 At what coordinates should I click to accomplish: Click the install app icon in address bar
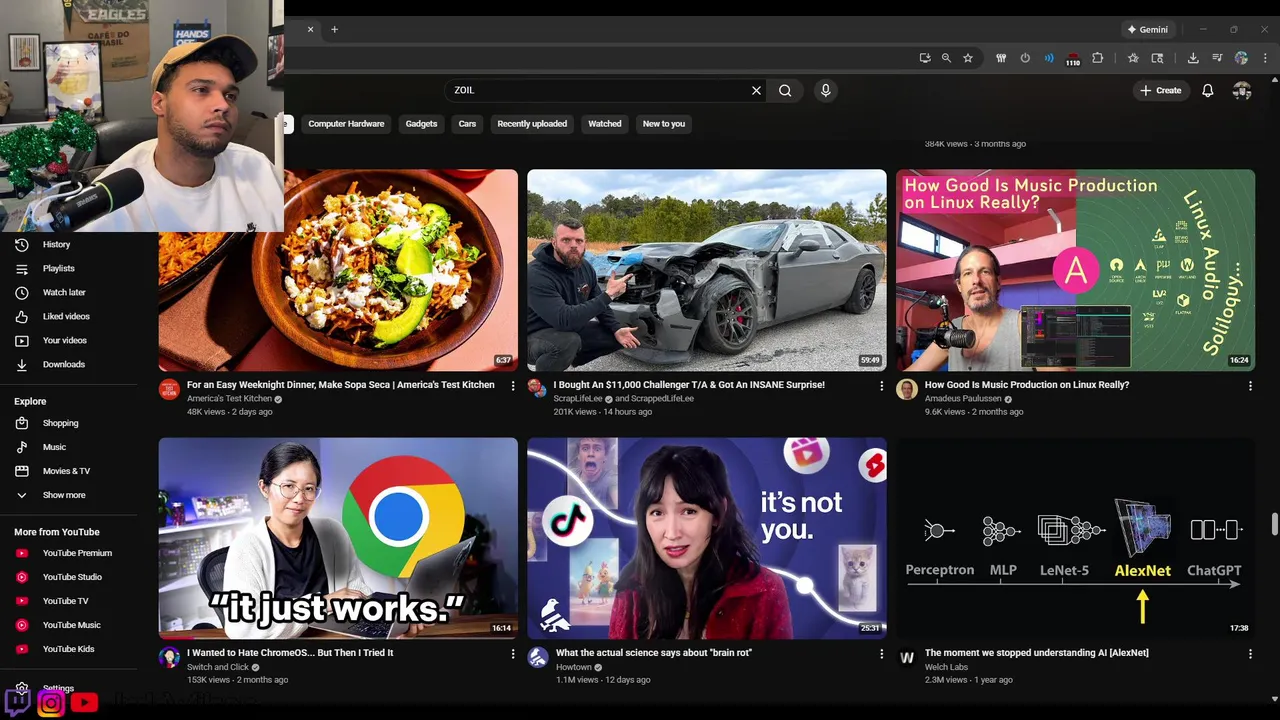[x=925, y=58]
